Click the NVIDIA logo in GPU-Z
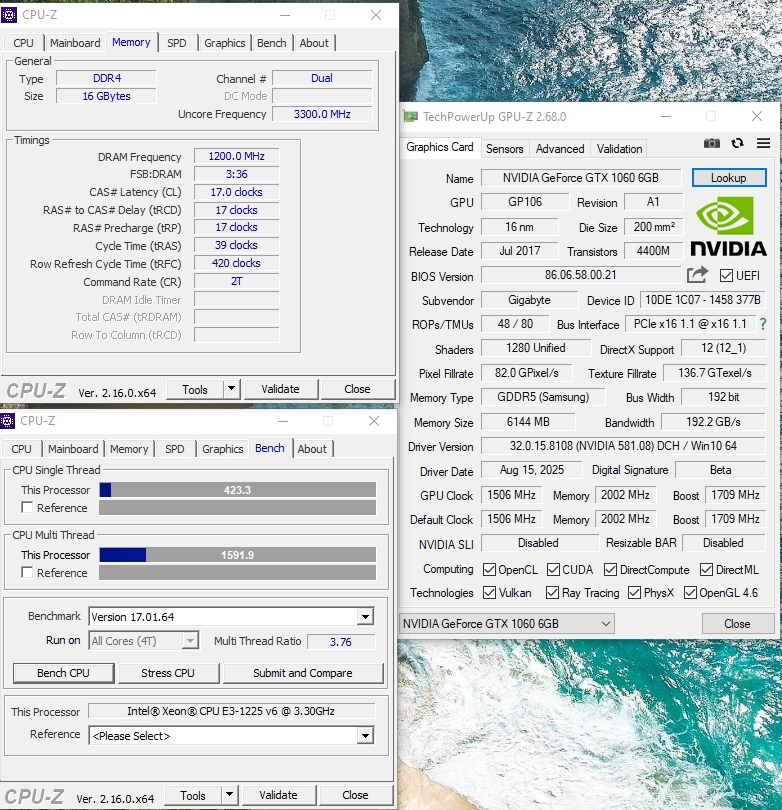Image resolution: width=782 pixels, height=810 pixels. (728, 227)
